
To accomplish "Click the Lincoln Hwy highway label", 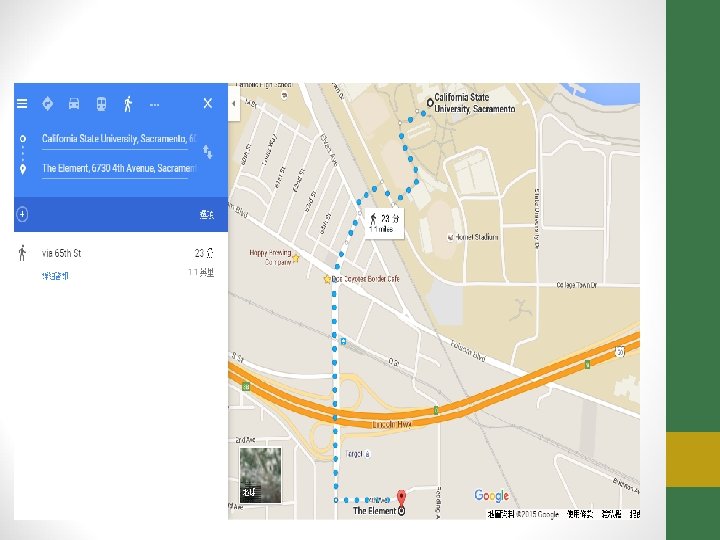I will [392, 425].
